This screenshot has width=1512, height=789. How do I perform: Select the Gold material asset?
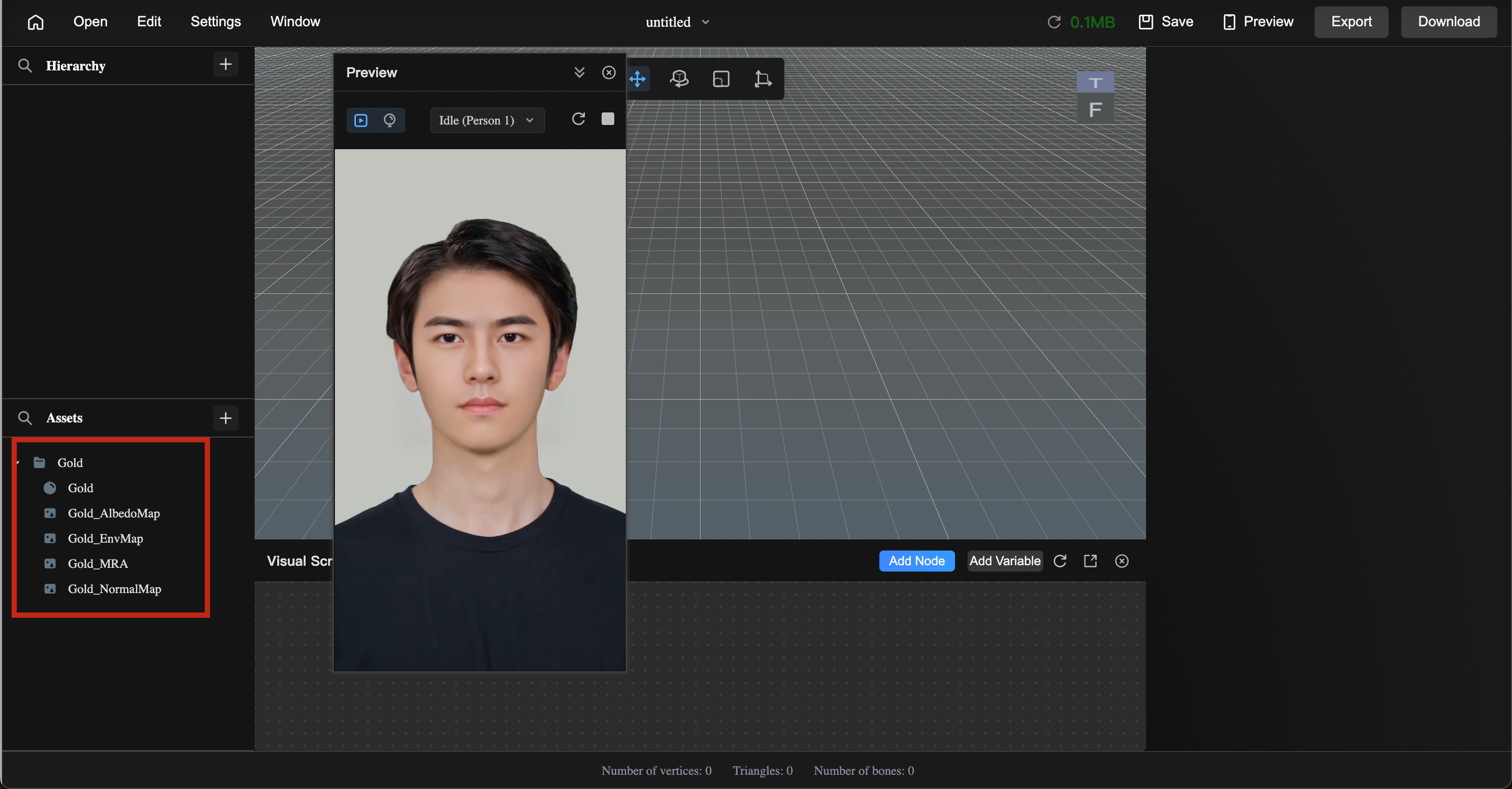[x=80, y=488]
